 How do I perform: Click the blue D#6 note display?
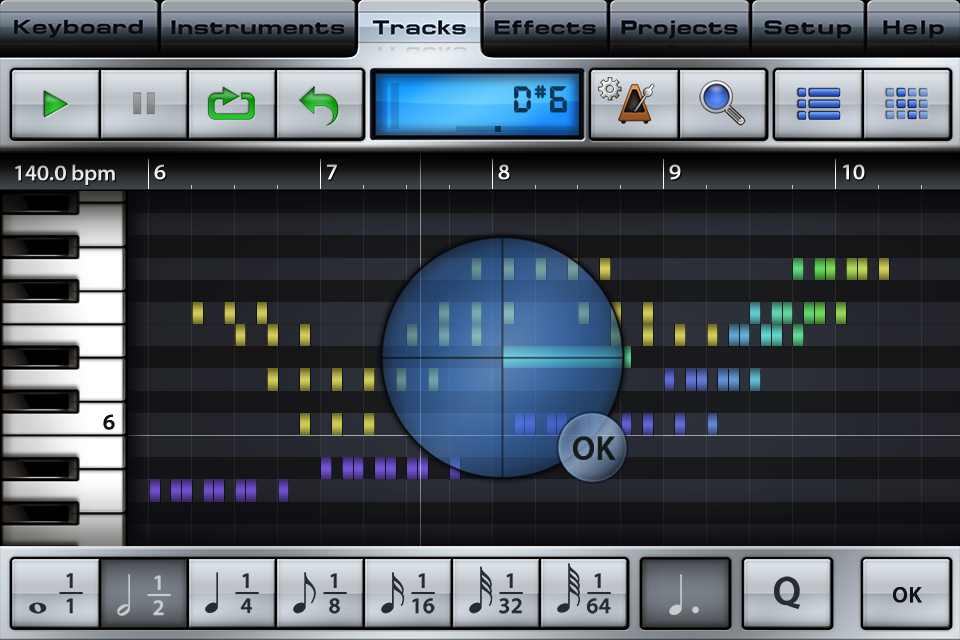(477, 104)
